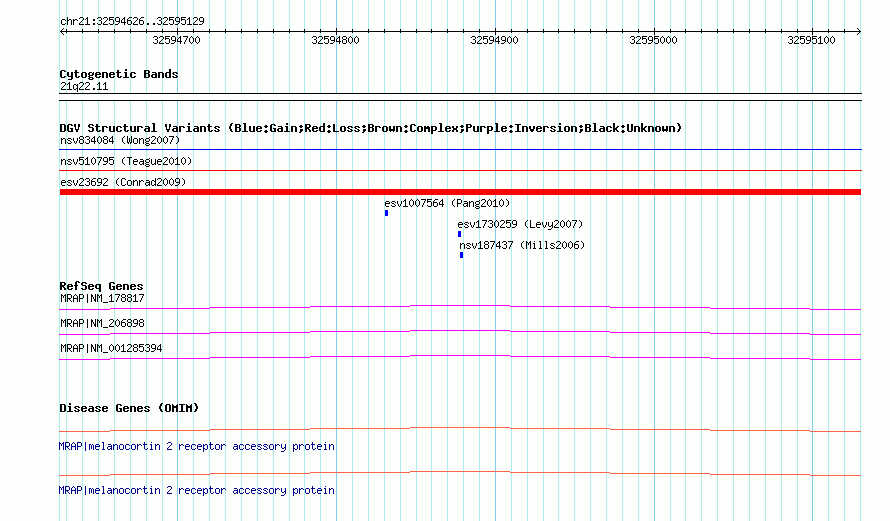Click the blue marker below nsv187437
This screenshot has width=890, height=521.
pyautogui.click(x=461, y=255)
